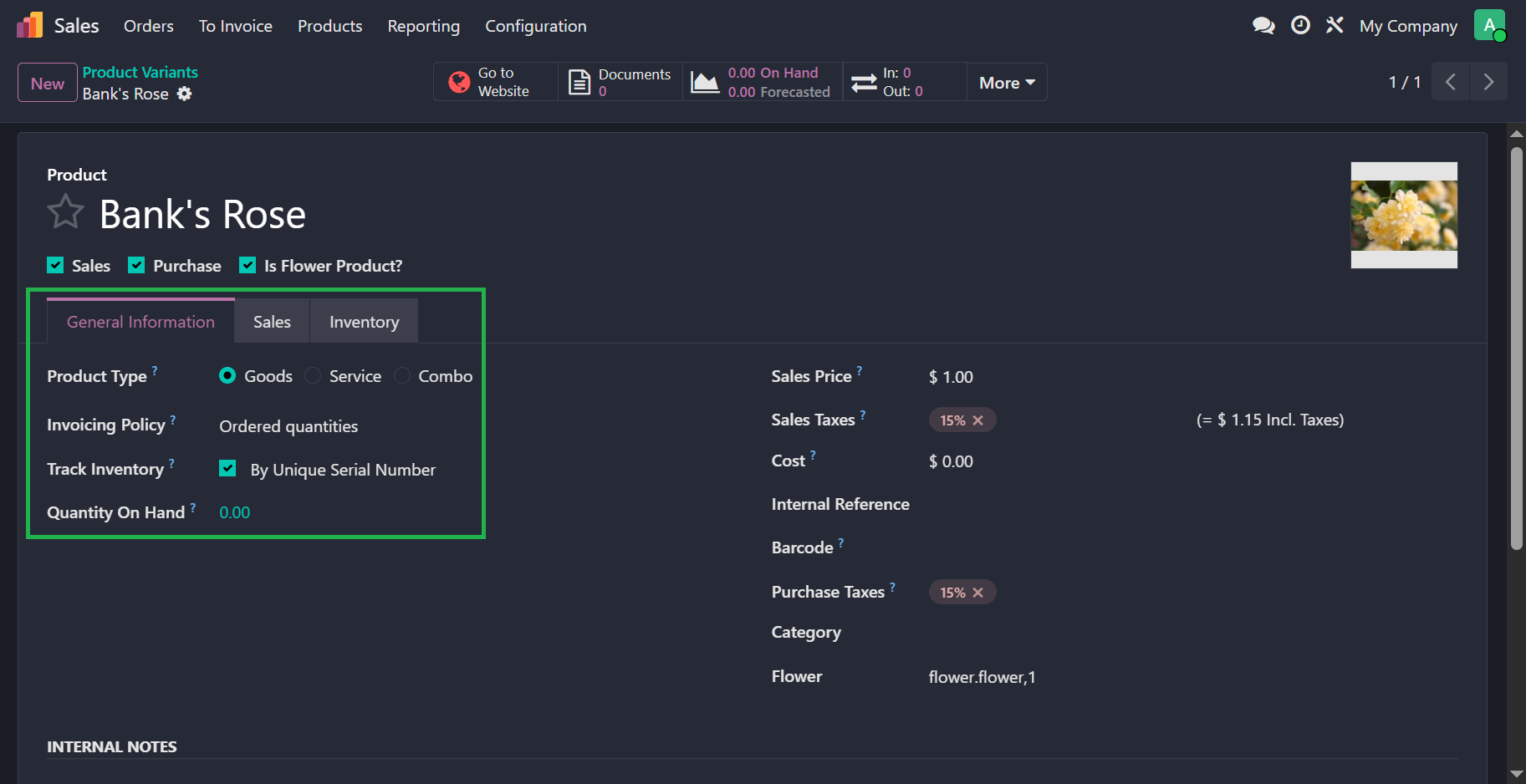Click the New button

[x=48, y=84]
